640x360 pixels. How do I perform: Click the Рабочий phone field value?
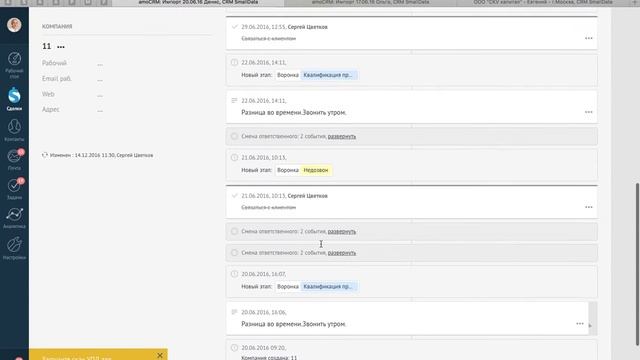(100, 64)
